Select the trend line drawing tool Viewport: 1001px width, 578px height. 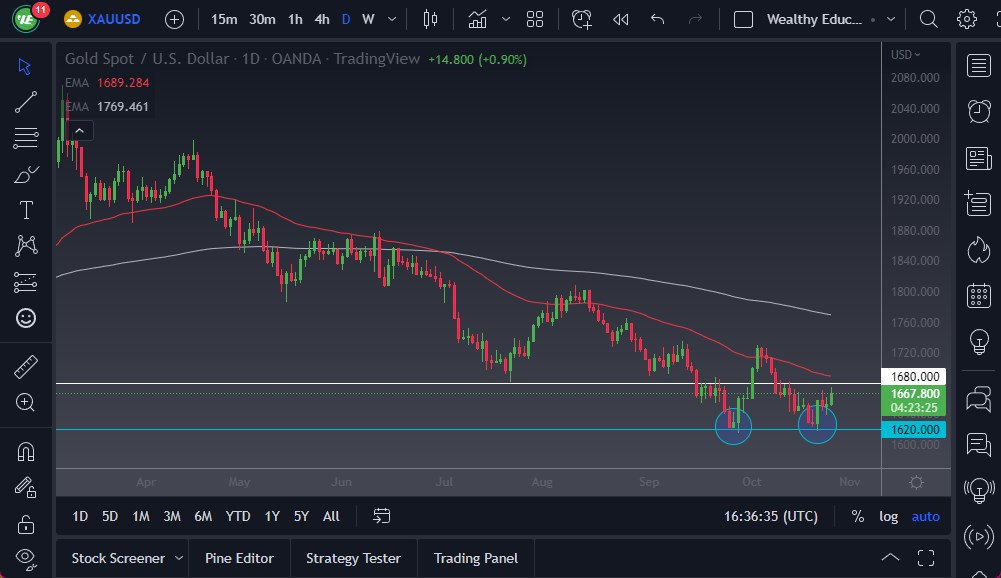[x=26, y=101]
